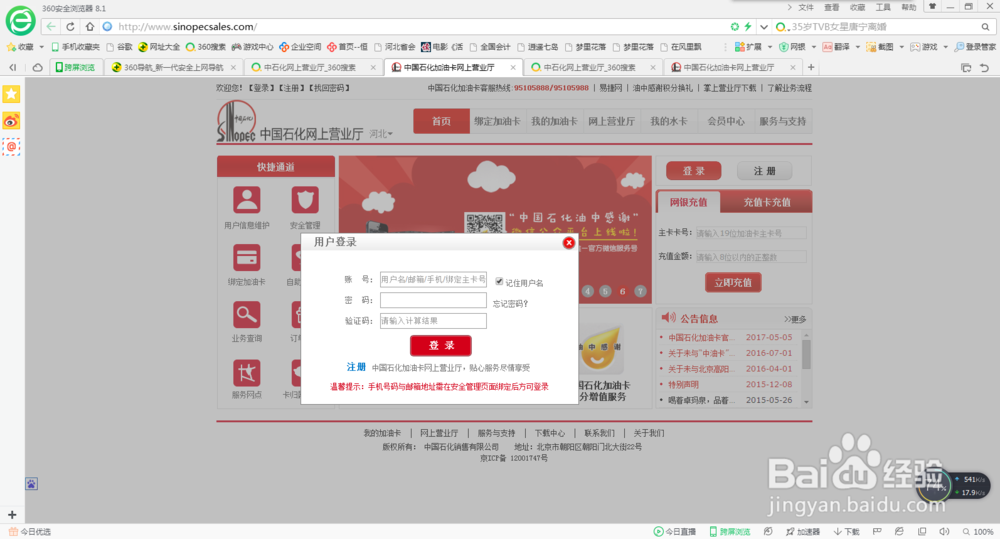The height and width of the screenshot is (539, 1000).
Task: Add sidebar app with plus icon
Action: coord(12,514)
